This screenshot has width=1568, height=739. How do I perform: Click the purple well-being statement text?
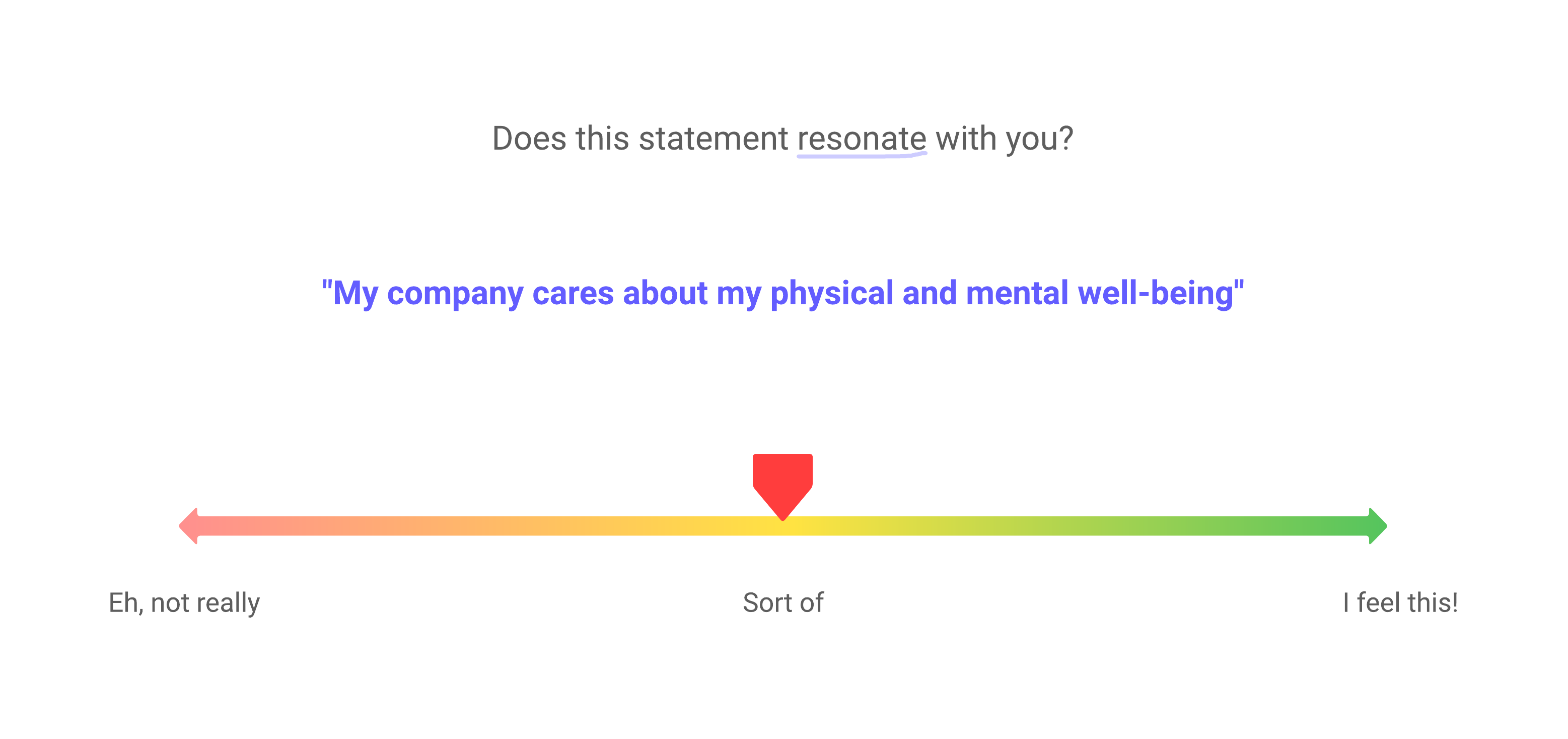783,293
